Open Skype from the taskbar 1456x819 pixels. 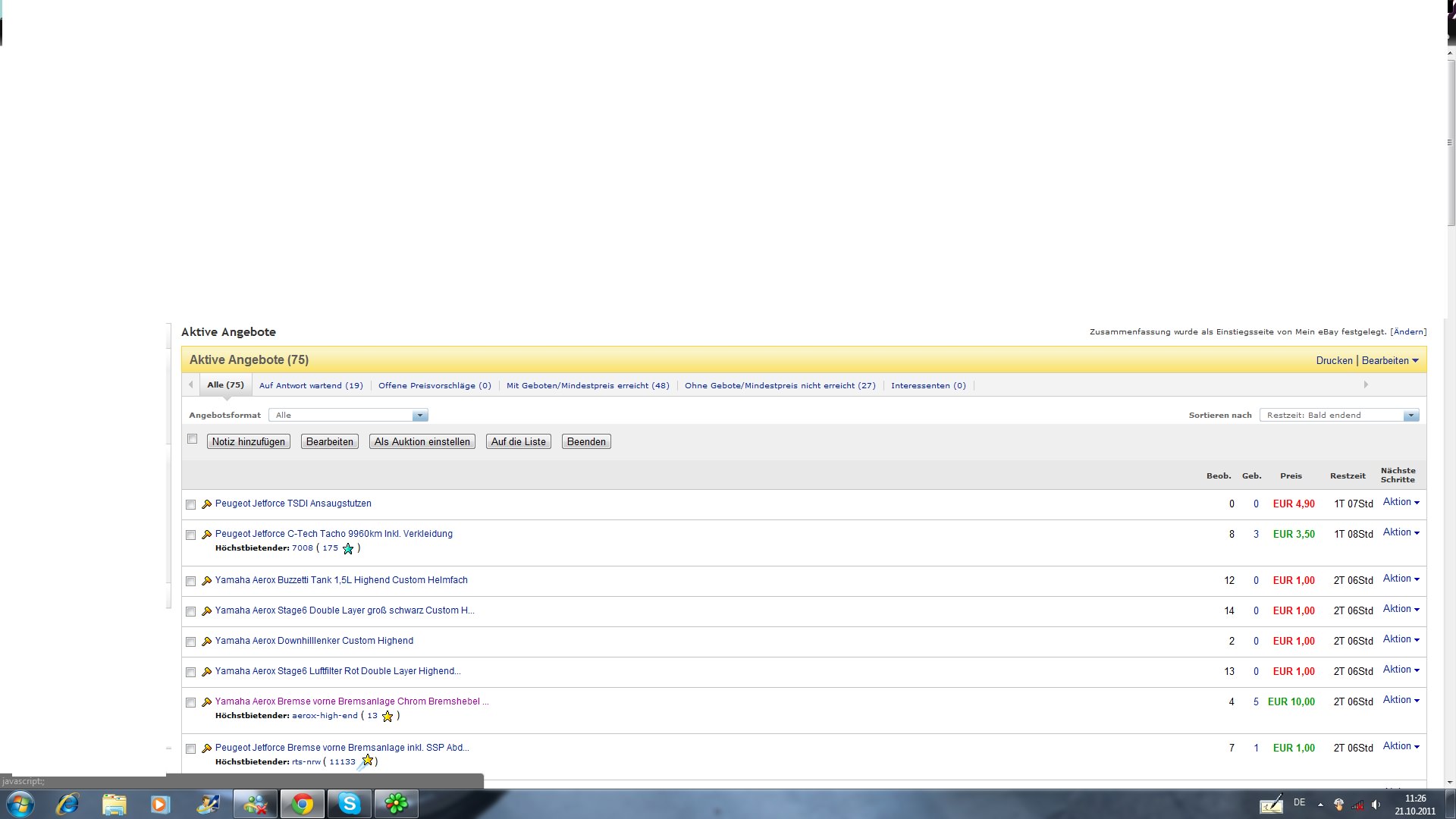349,804
